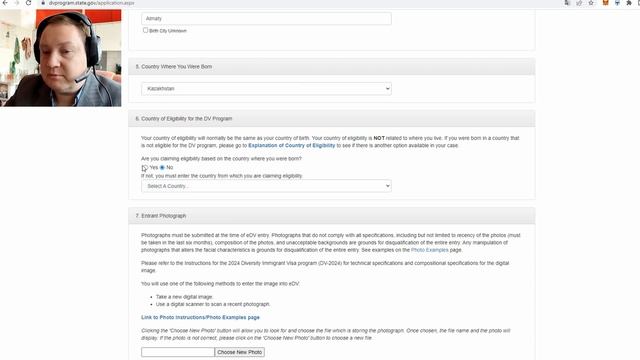Click the Almaty birth city field
Screen dimensions: 640x360
coord(266,18)
